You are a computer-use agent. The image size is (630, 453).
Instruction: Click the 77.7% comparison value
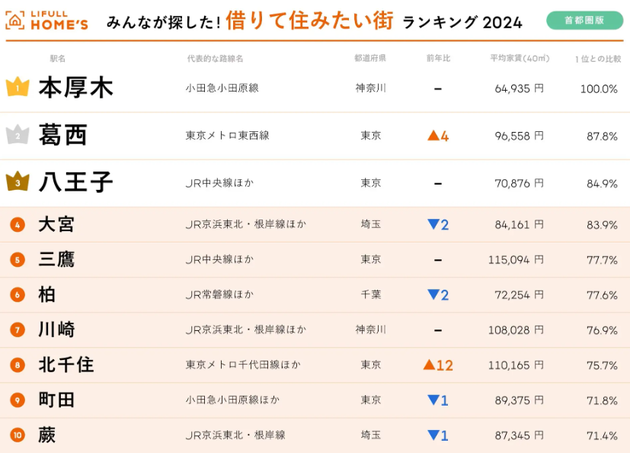[602, 260]
